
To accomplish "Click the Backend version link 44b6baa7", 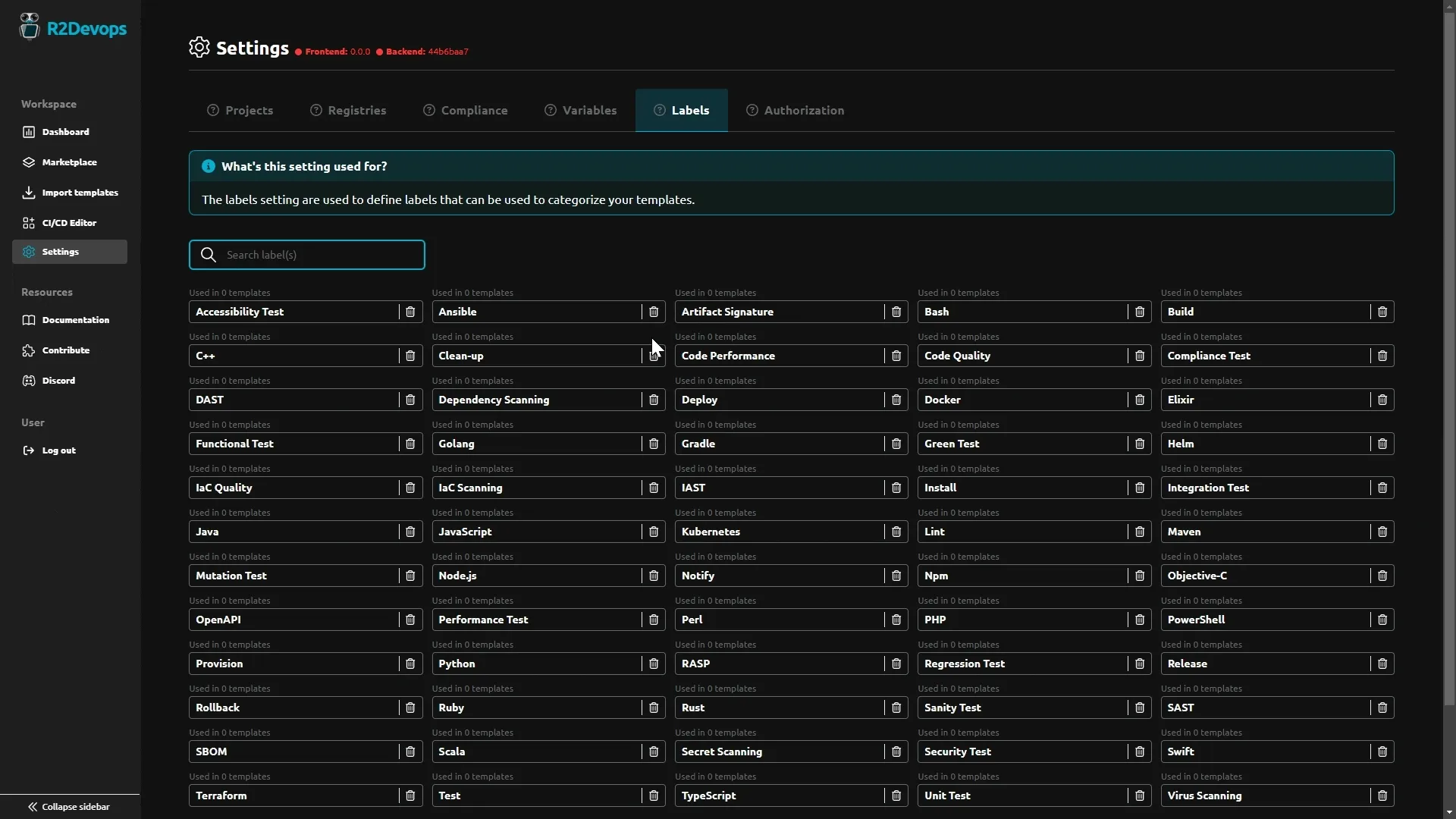I will [x=448, y=52].
